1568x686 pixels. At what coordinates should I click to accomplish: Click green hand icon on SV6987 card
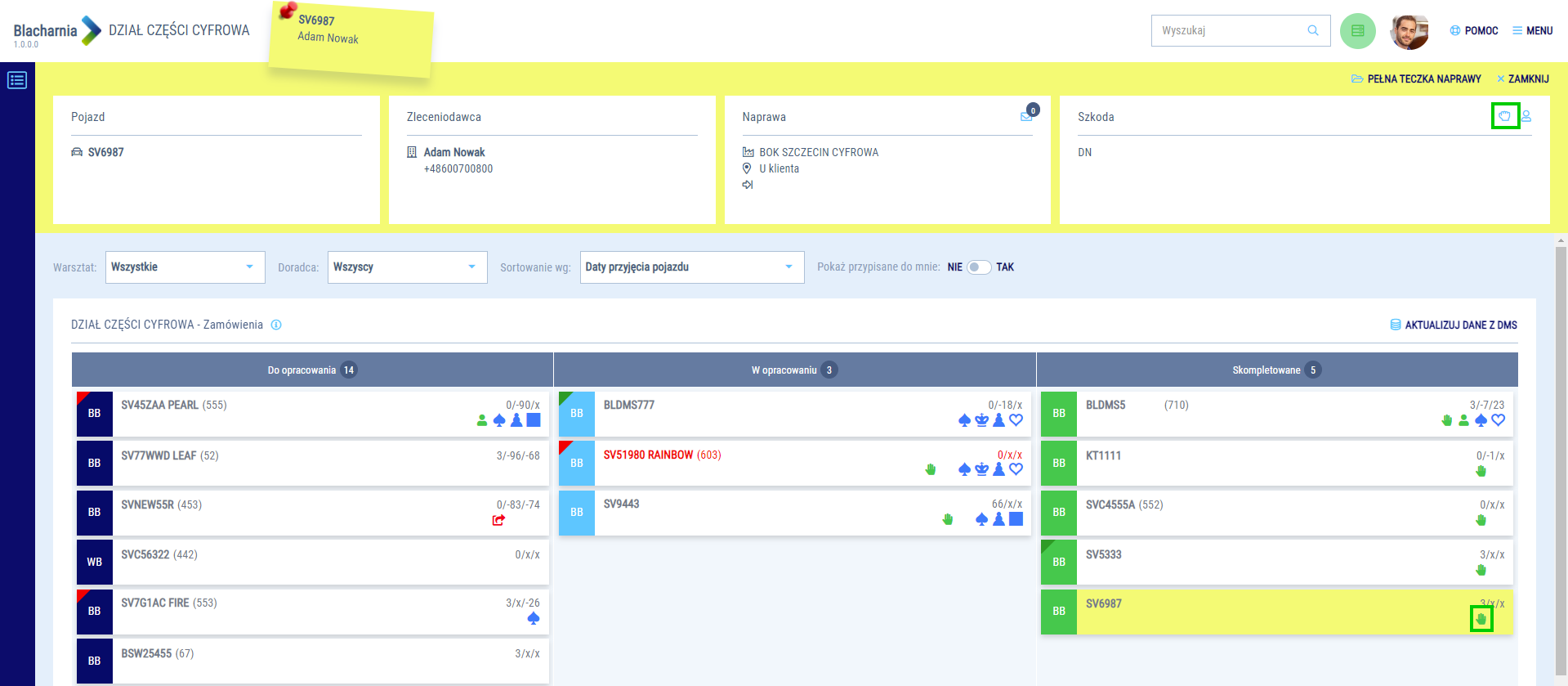(1481, 619)
